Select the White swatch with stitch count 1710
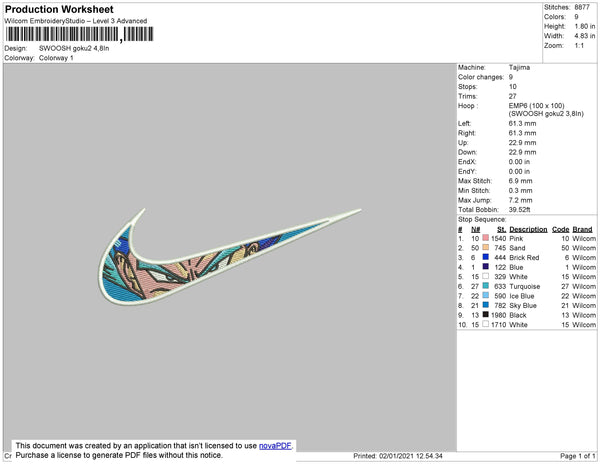600x464 pixels. coord(486,324)
